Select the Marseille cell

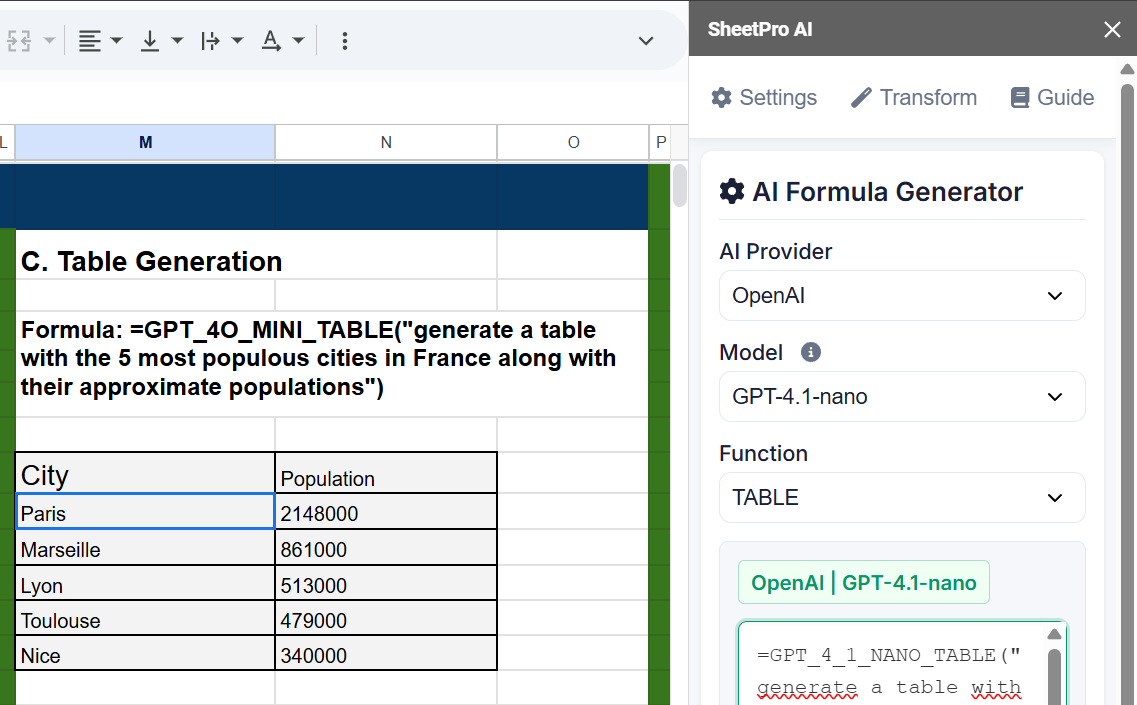(145, 548)
